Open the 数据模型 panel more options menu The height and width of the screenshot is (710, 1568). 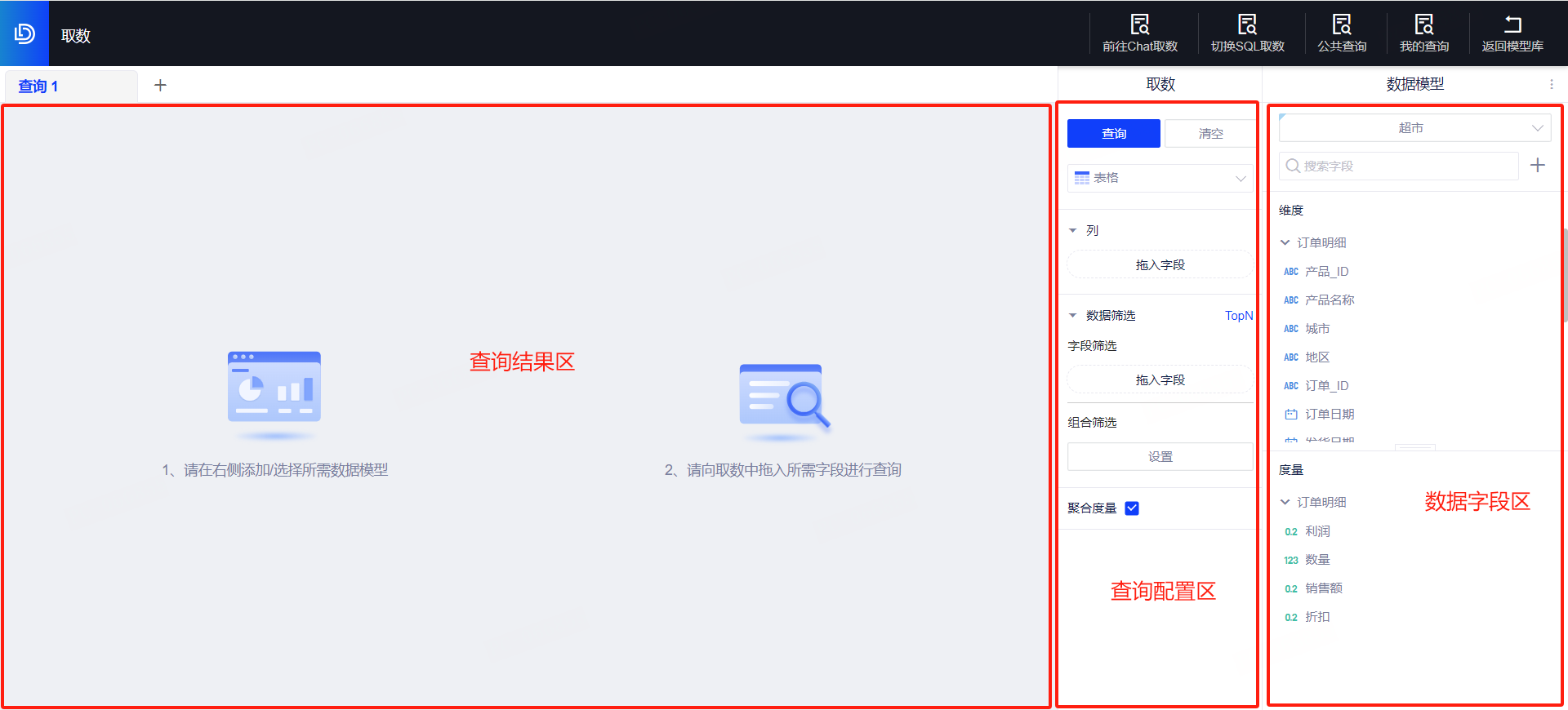[1551, 84]
